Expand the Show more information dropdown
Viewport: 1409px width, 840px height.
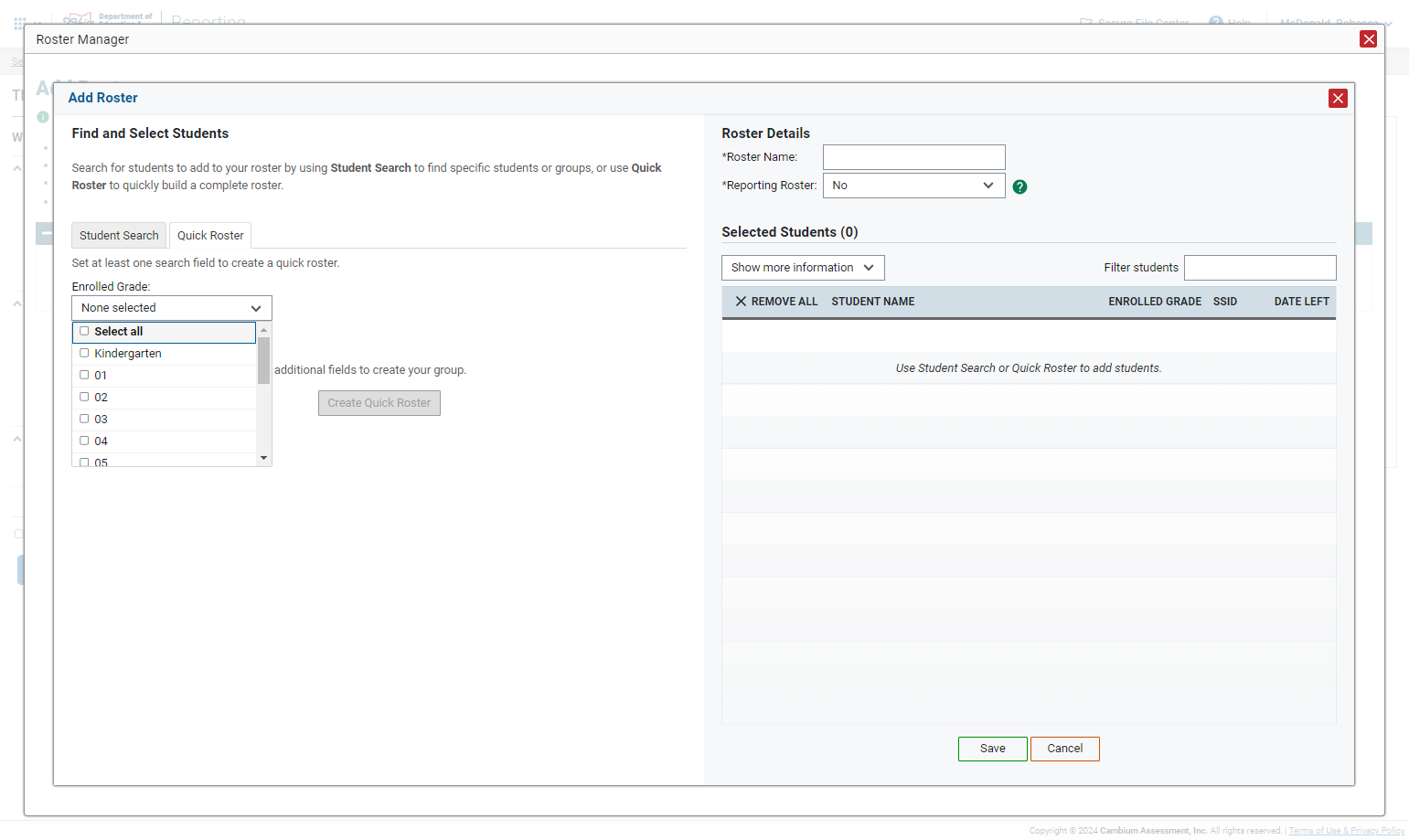pos(803,268)
